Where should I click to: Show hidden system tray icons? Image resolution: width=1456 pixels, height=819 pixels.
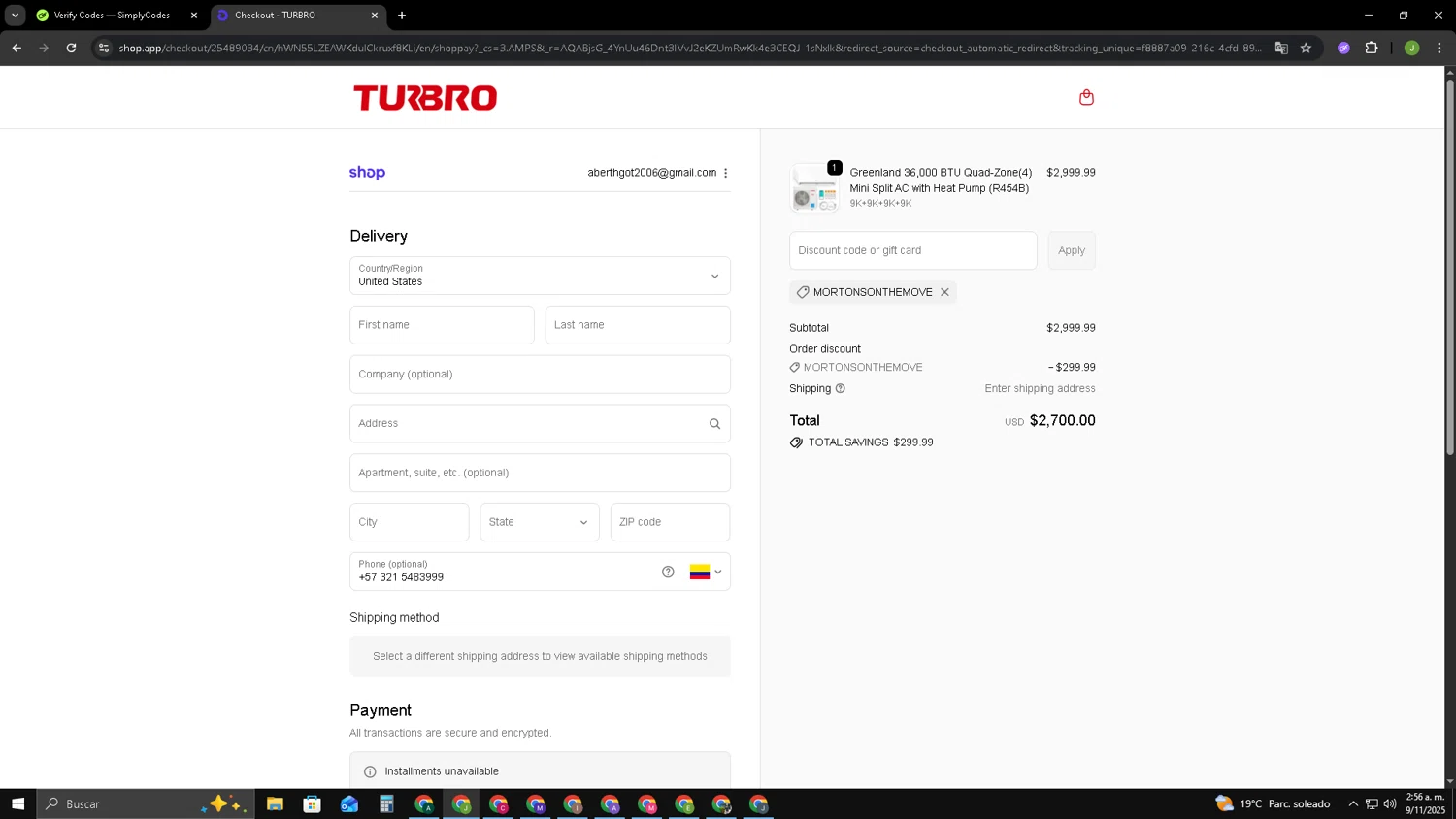pyautogui.click(x=1353, y=803)
